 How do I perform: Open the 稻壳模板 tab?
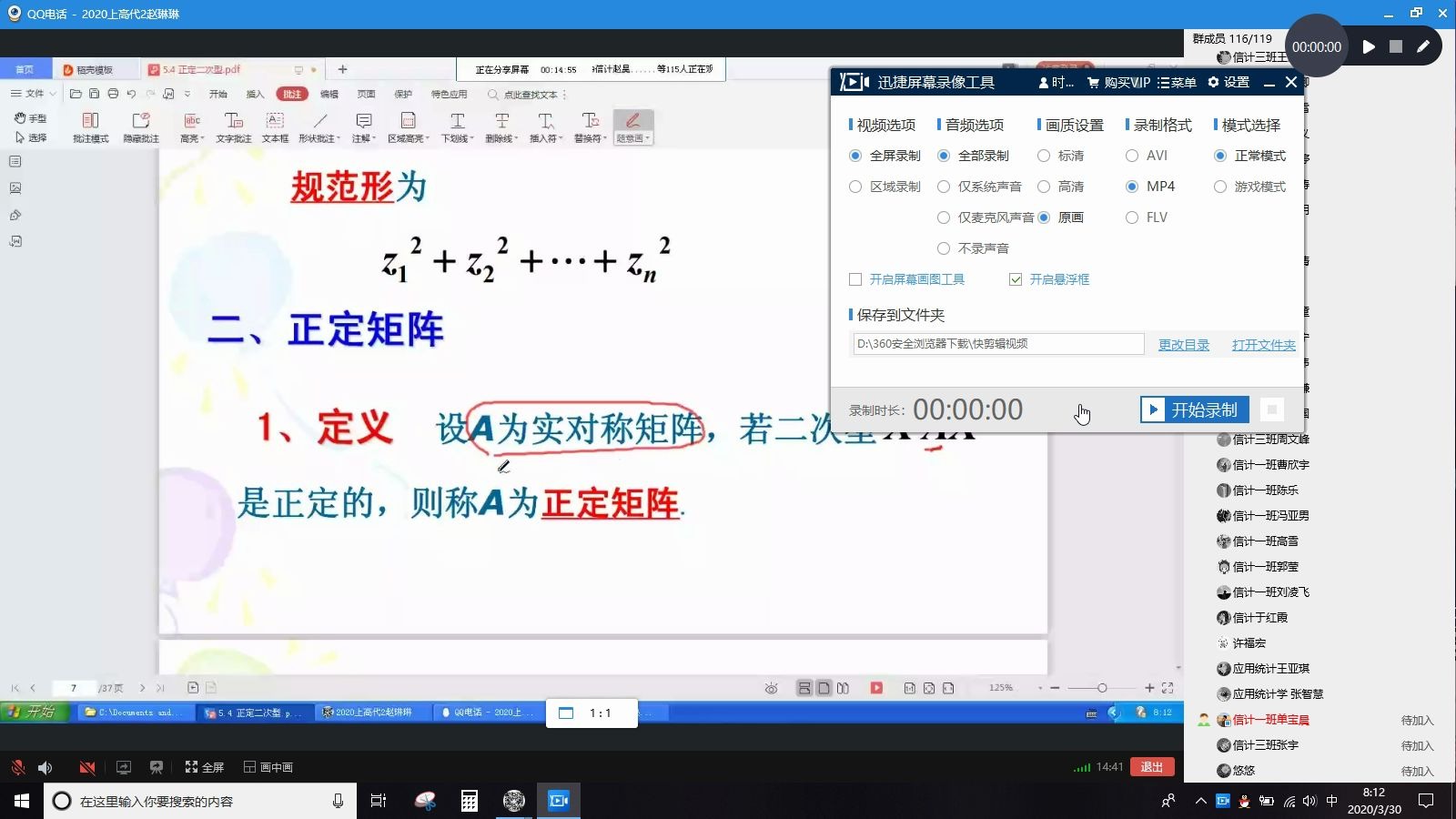[94, 69]
